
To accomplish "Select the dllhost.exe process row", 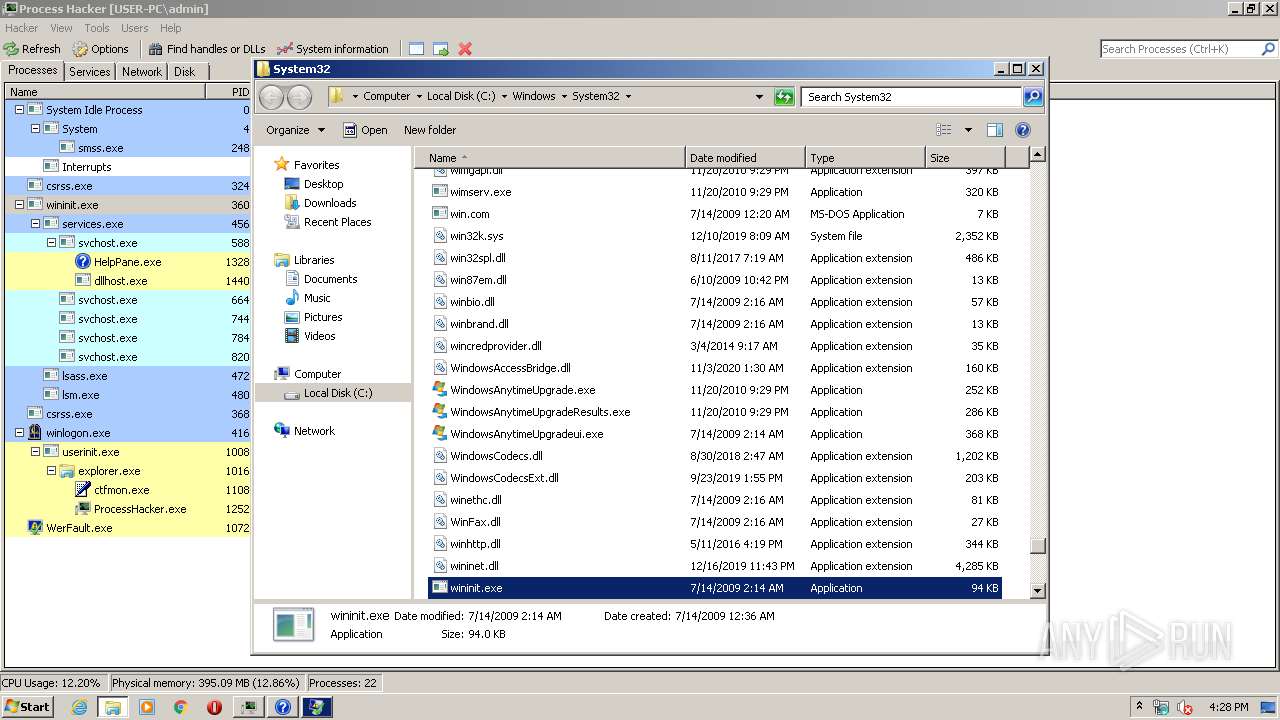I will 128,281.
